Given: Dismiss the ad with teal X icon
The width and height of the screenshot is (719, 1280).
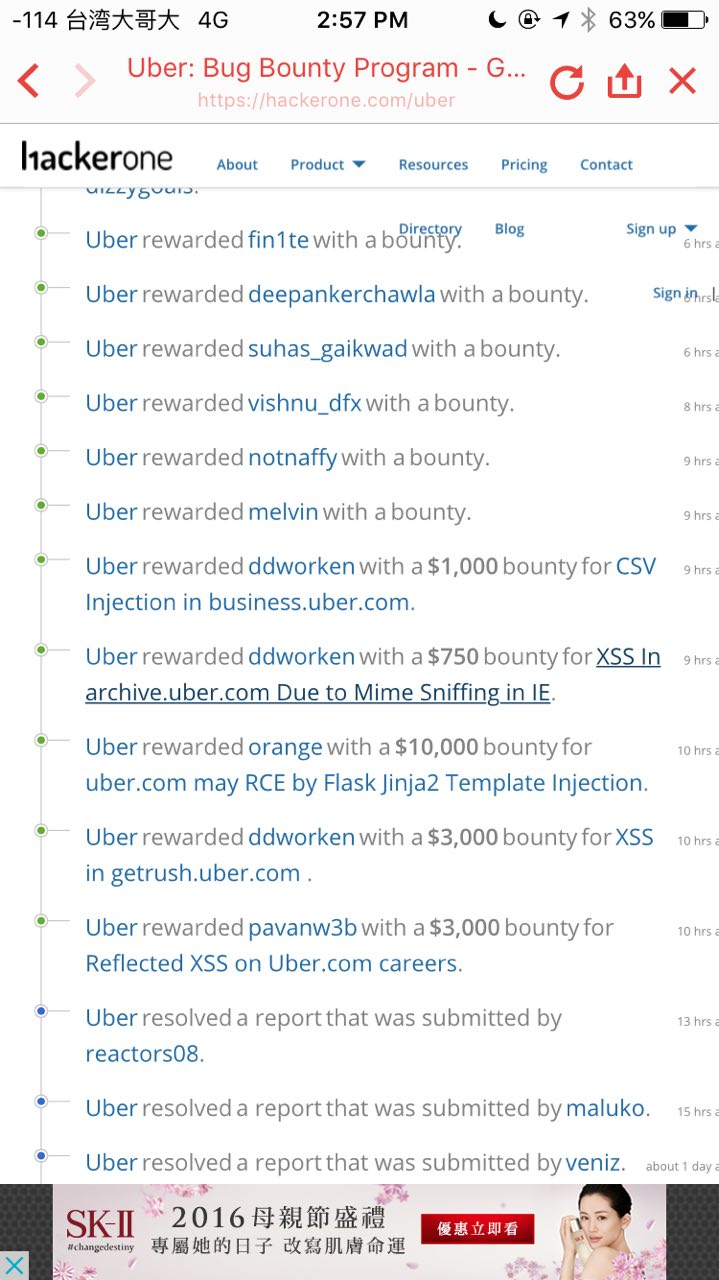Looking at the screenshot, I should point(14,1266).
